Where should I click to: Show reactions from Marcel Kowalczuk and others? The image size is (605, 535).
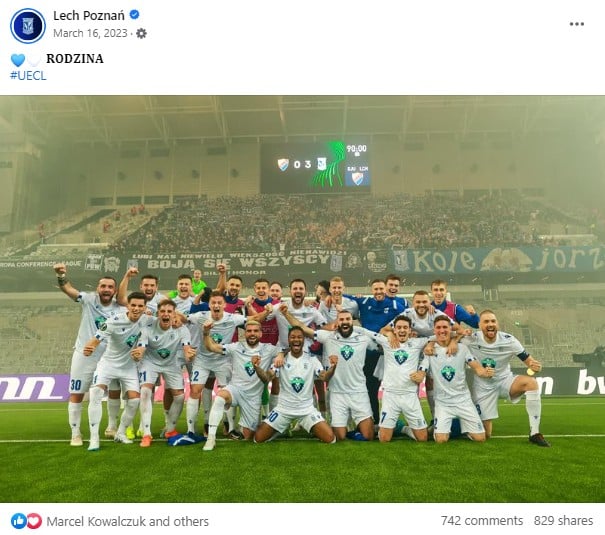pos(127,521)
